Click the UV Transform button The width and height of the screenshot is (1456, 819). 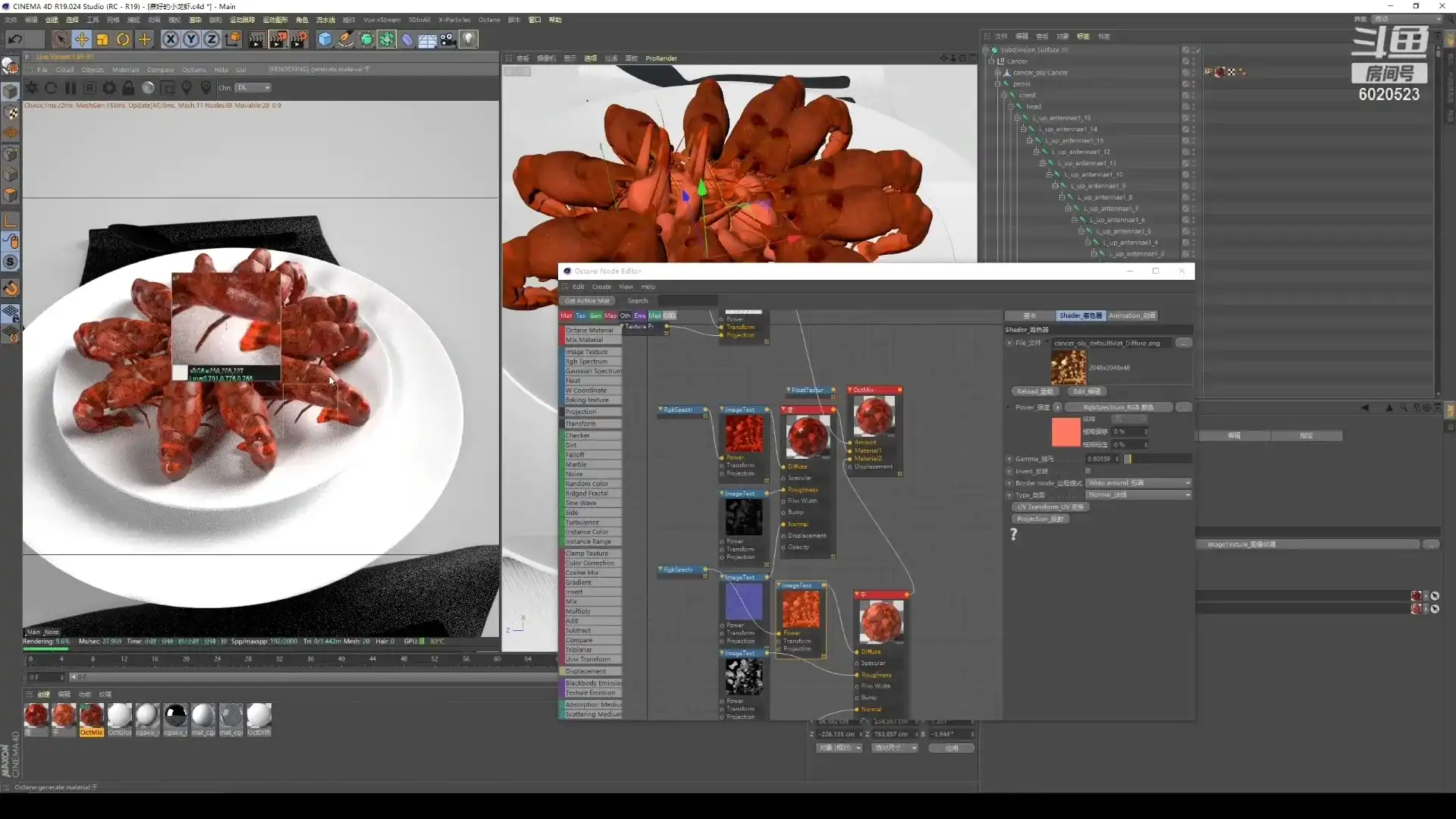(1050, 507)
